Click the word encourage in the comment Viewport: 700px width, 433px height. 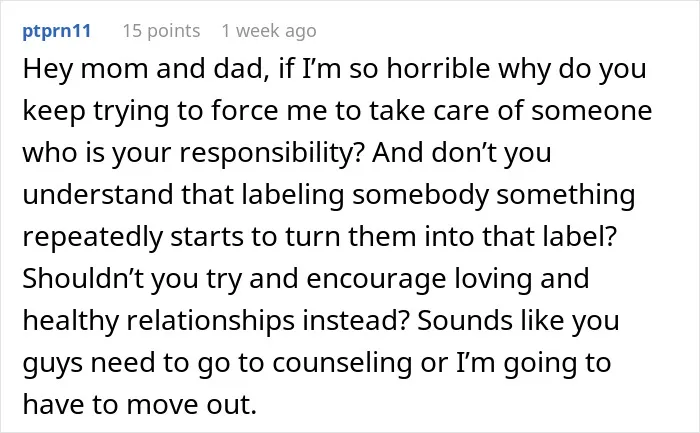[x=376, y=279]
